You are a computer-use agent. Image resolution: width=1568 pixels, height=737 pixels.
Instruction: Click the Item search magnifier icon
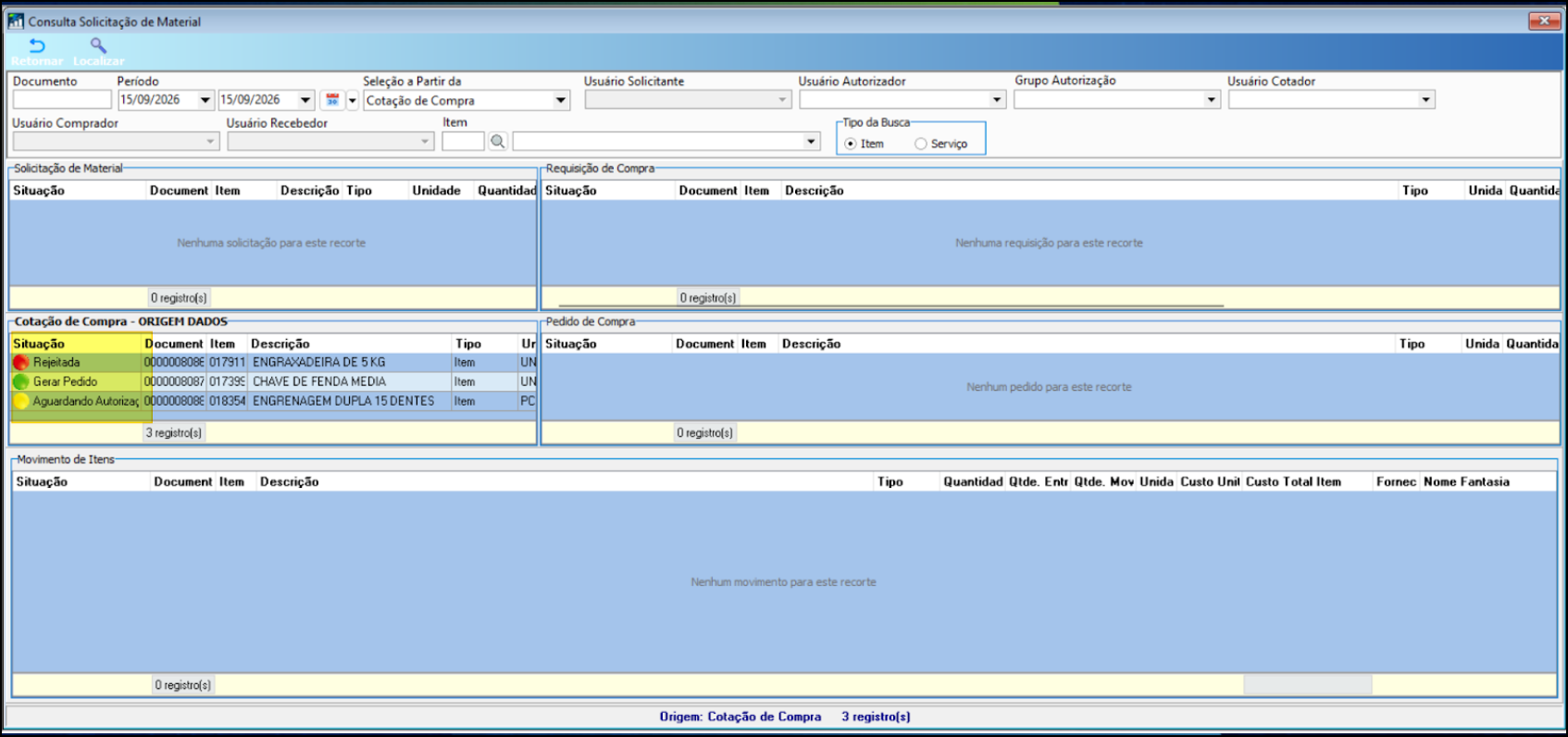pyautogui.click(x=498, y=142)
